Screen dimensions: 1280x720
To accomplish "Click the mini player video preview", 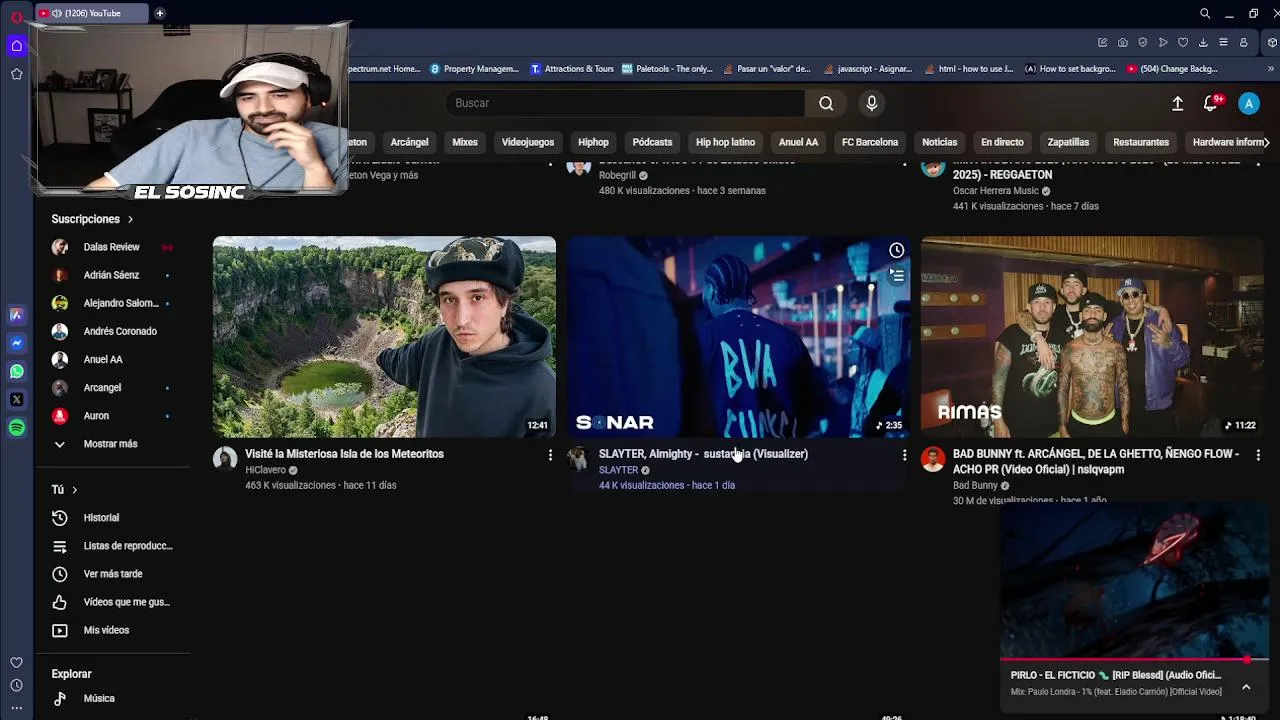I will click(x=1134, y=581).
